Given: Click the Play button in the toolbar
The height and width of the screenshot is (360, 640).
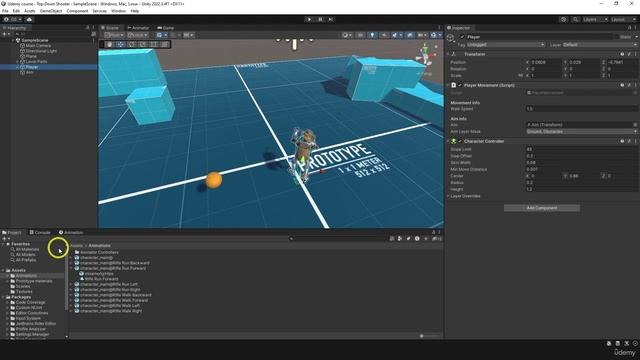Looking at the screenshot, I should pos(309,19).
